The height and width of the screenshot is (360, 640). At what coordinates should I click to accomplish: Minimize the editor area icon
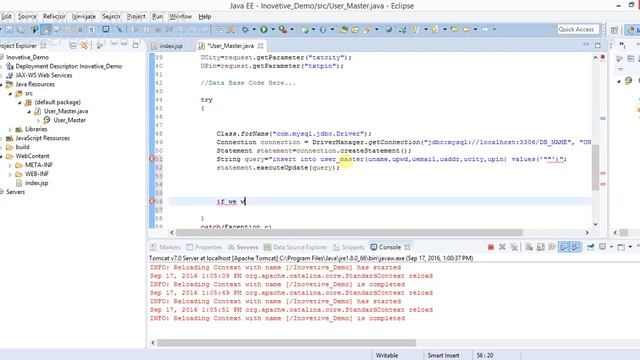click(x=586, y=44)
